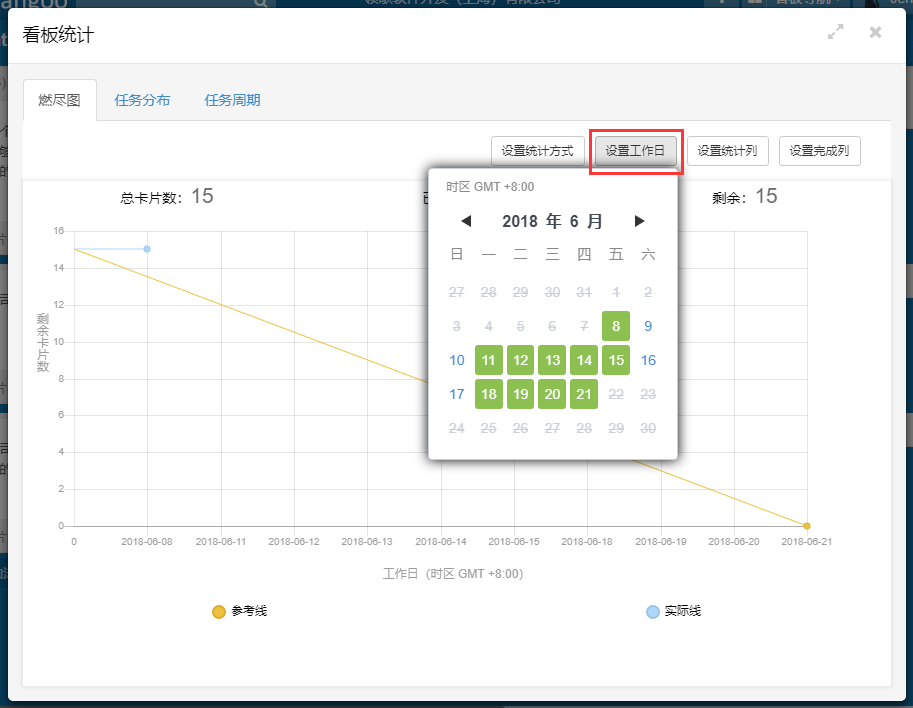
Task: Select the 燃尽图 tab
Action: tap(59, 100)
